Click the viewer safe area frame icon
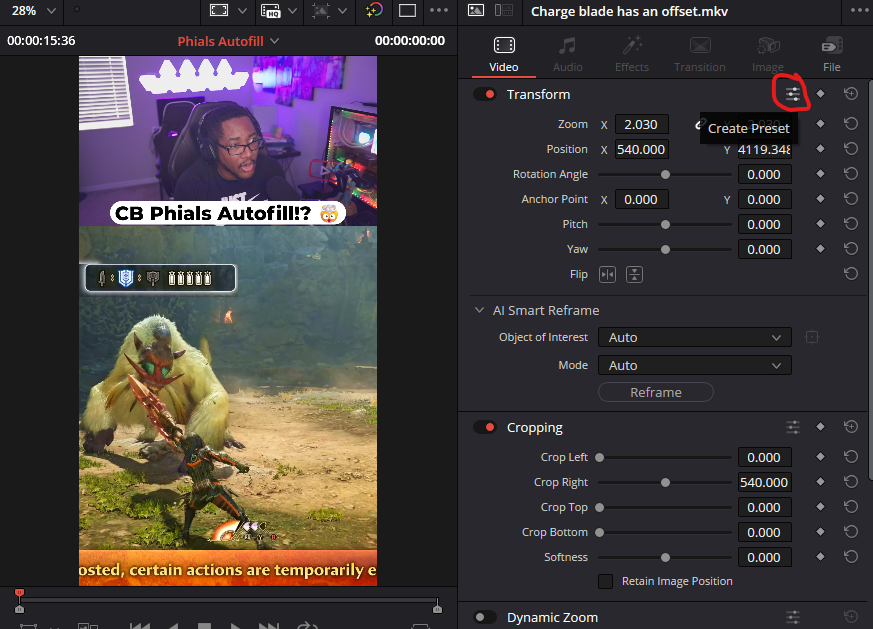873x629 pixels. pyautogui.click(x=219, y=11)
